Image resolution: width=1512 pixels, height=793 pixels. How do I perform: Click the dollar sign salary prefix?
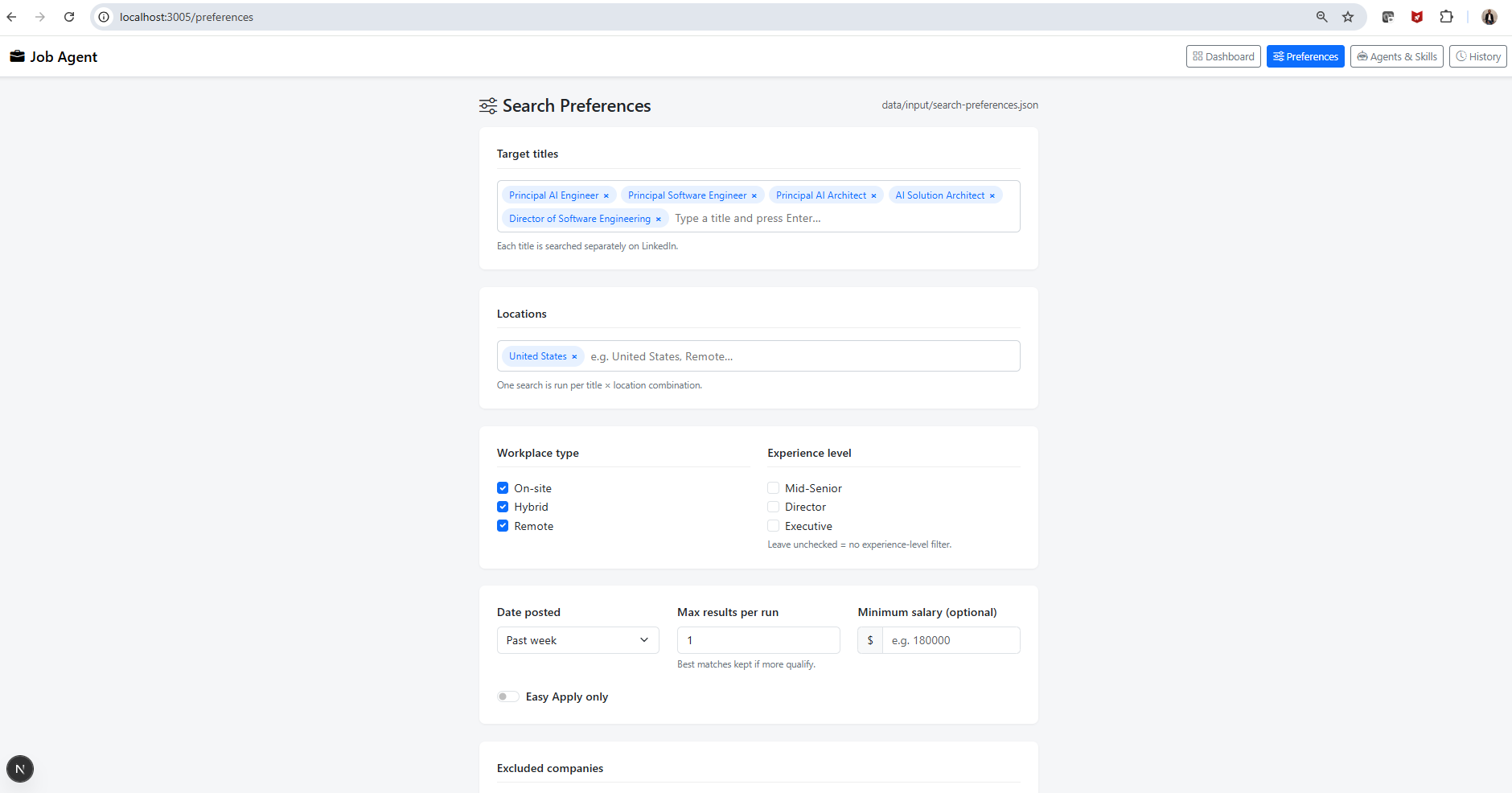point(870,640)
